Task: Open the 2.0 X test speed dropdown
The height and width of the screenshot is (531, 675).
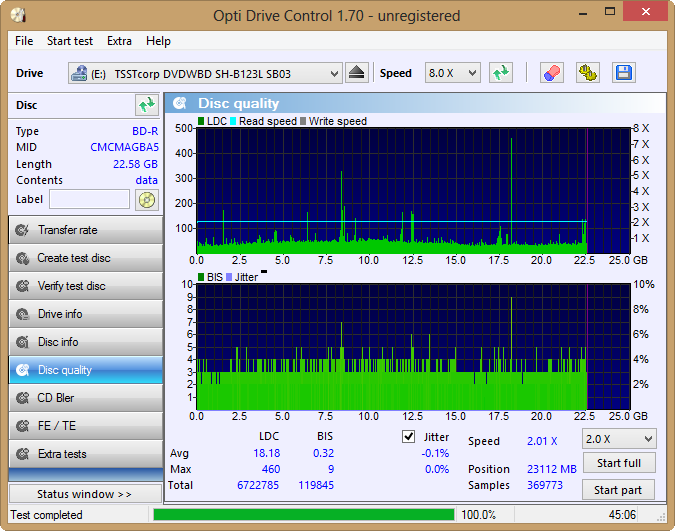Action: coord(619,439)
